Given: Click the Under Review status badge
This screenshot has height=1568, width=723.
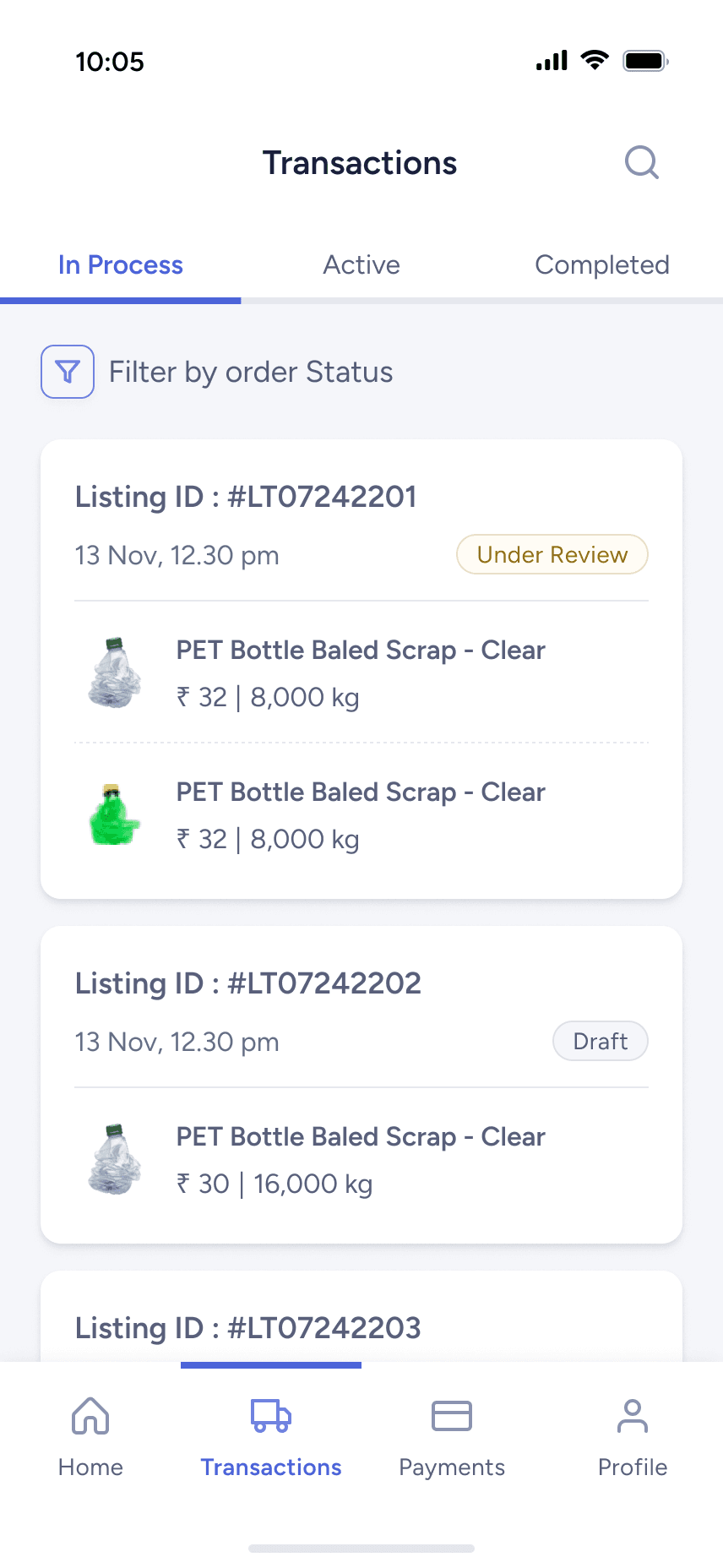Looking at the screenshot, I should click(x=552, y=555).
